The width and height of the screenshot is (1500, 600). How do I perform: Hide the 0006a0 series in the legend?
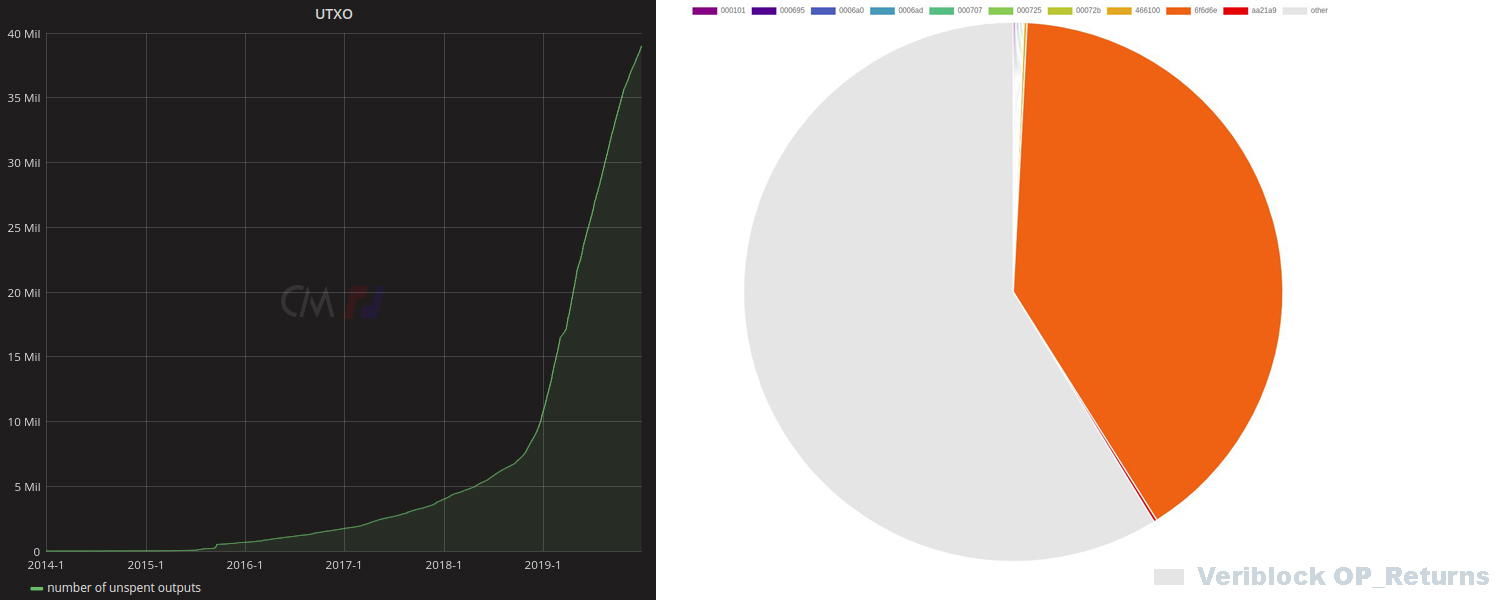coord(837,10)
